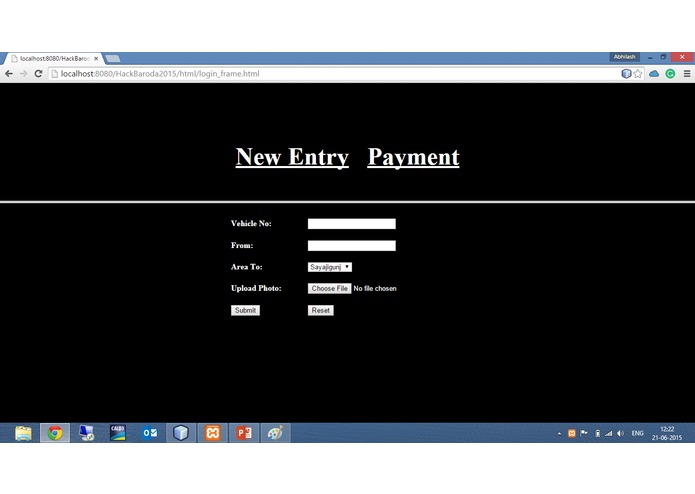This screenshot has height=494, width=695.
Task: Open the Chrome hamburger menu
Action: click(x=687, y=74)
